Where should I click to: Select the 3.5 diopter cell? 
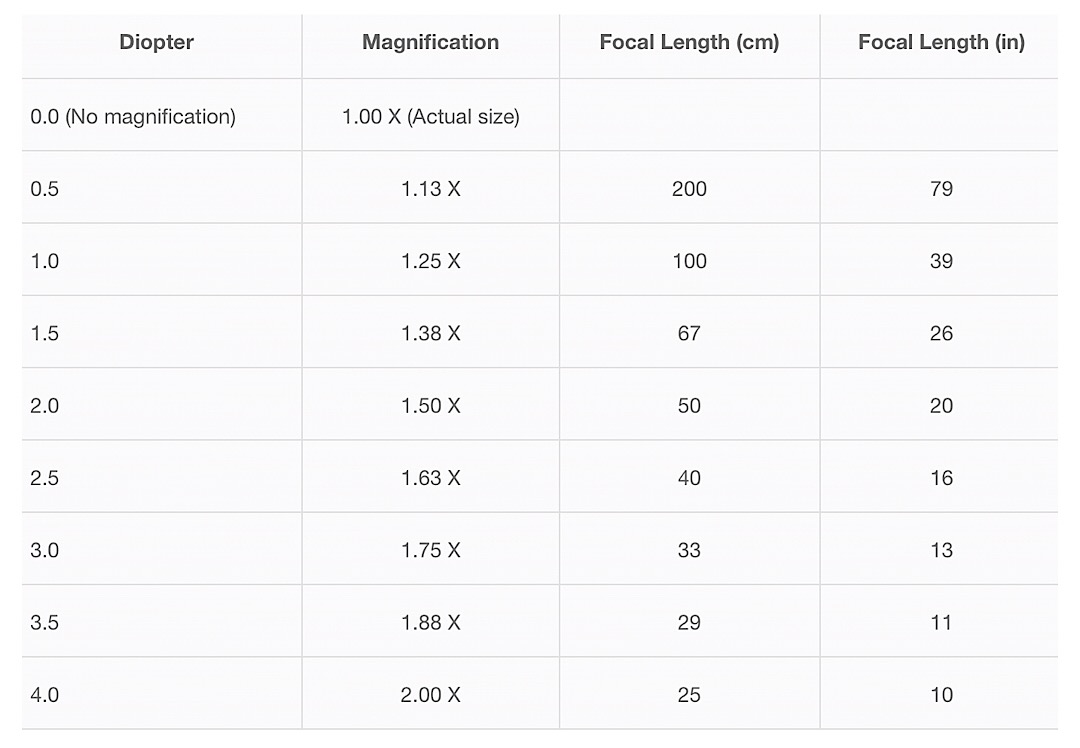[45, 623]
